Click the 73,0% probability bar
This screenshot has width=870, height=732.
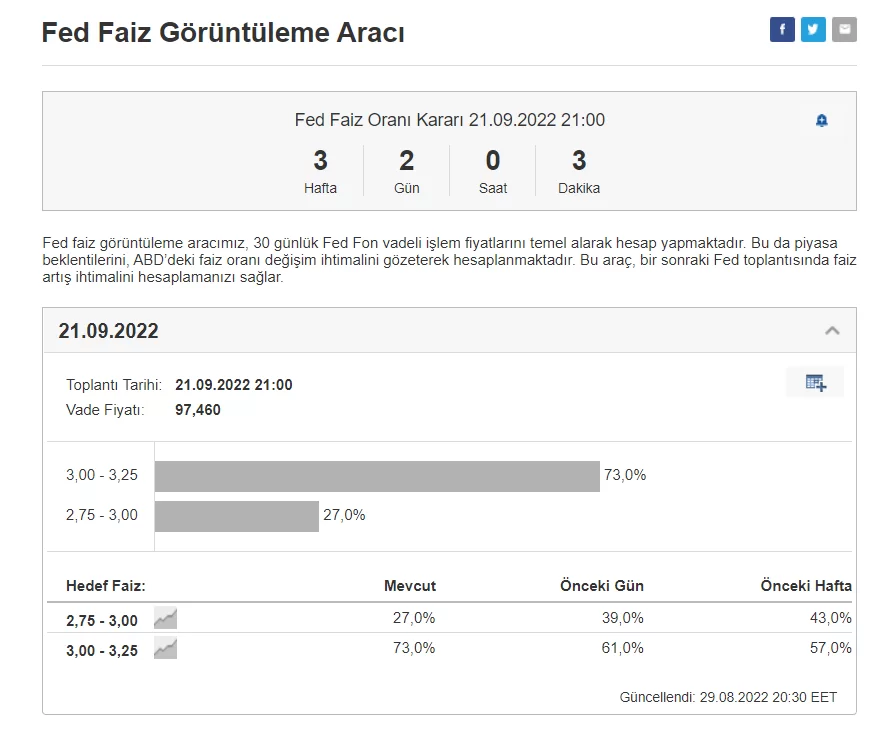click(376, 476)
